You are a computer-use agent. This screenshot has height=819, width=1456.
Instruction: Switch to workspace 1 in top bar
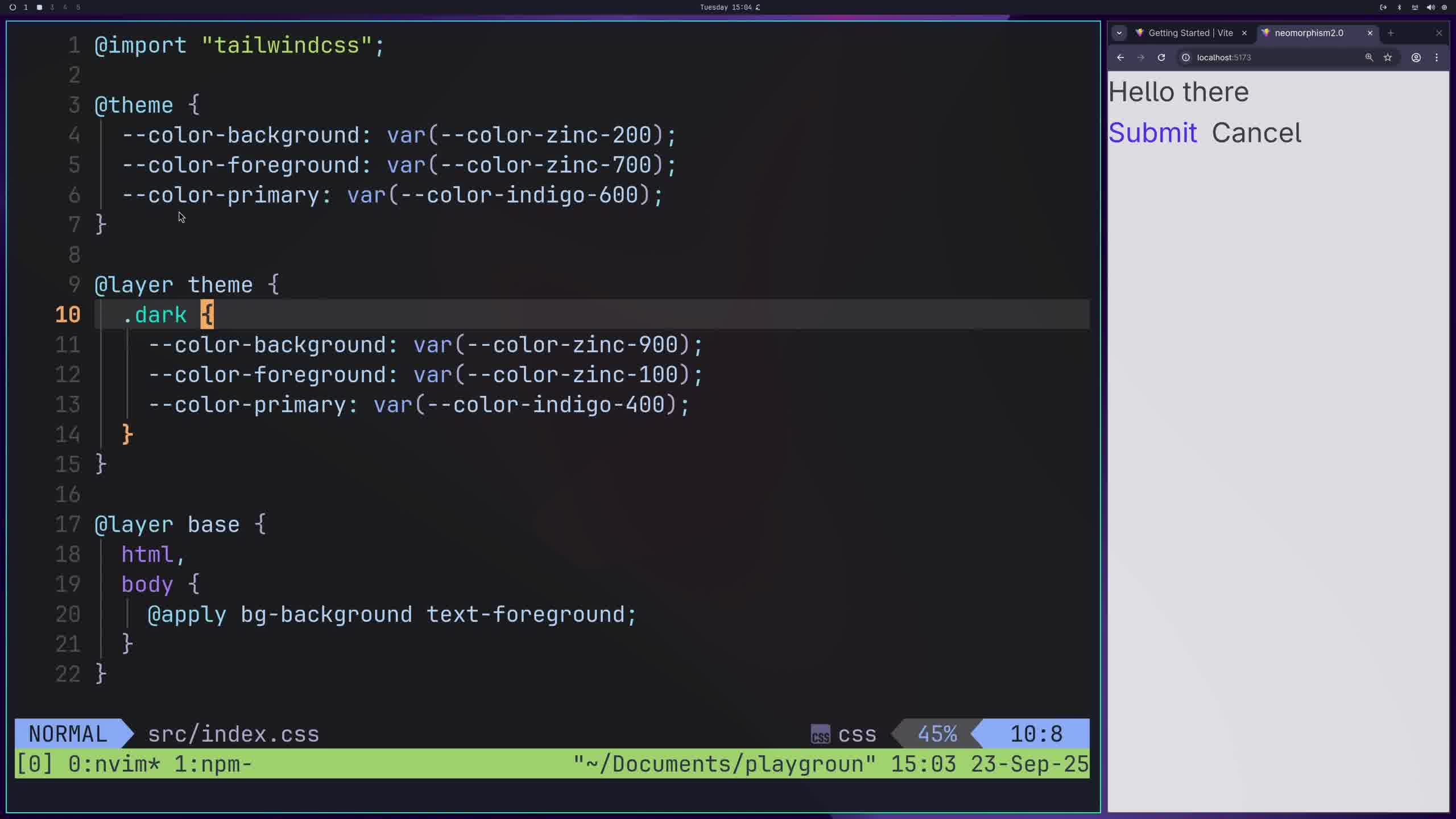[25, 7]
